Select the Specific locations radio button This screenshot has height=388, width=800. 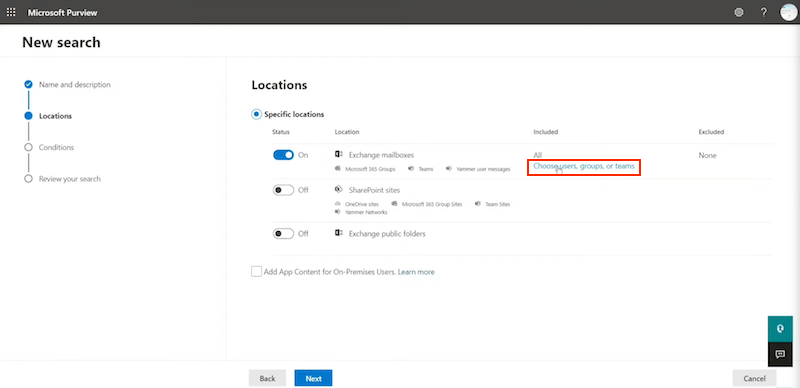pyautogui.click(x=256, y=114)
